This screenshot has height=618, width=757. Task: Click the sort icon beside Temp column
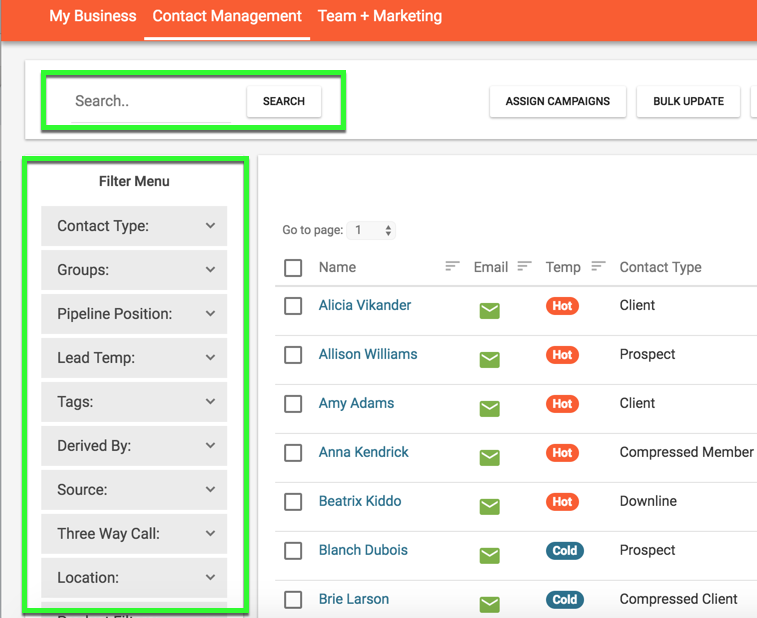[598, 267]
